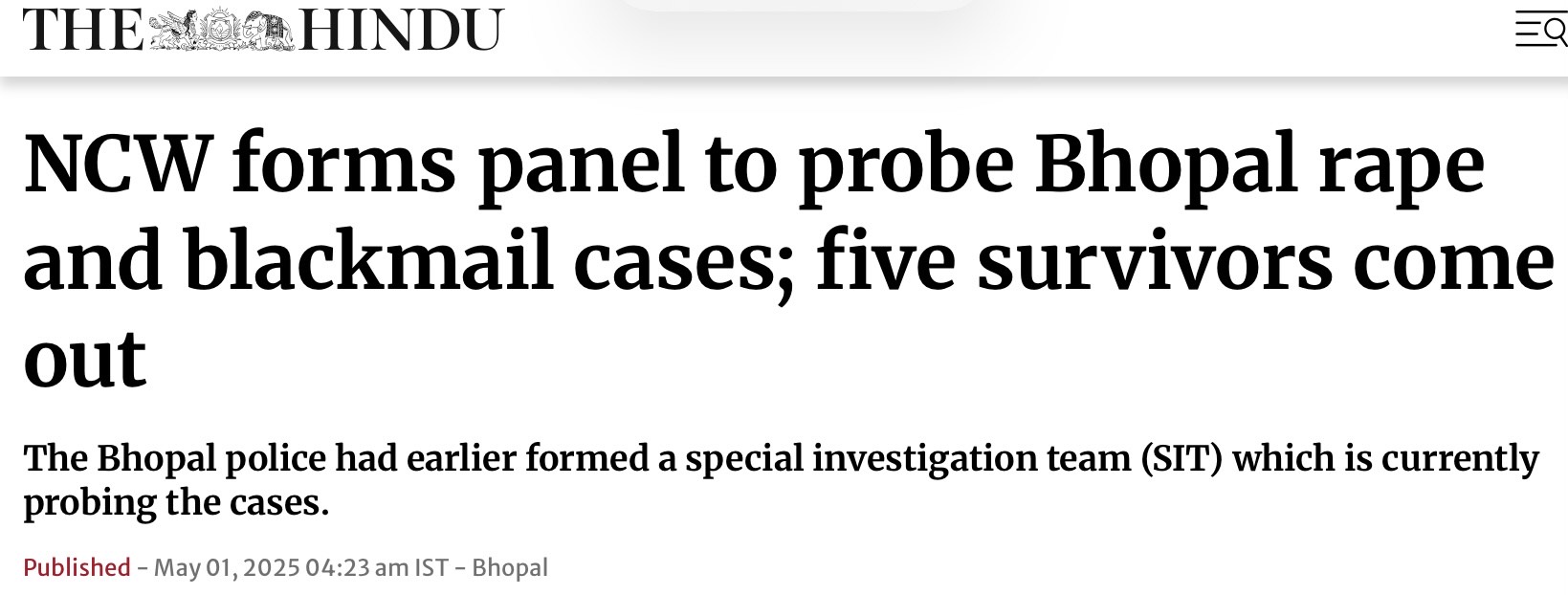Image resolution: width=1568 pixels, height=595 pixels.
Task: Click the "Bhopal" dateline location
Action: [x=510, y=567]
